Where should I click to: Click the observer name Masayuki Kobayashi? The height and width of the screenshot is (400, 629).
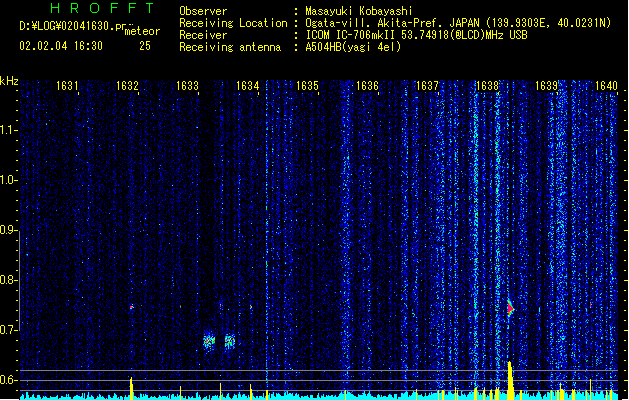359,11
